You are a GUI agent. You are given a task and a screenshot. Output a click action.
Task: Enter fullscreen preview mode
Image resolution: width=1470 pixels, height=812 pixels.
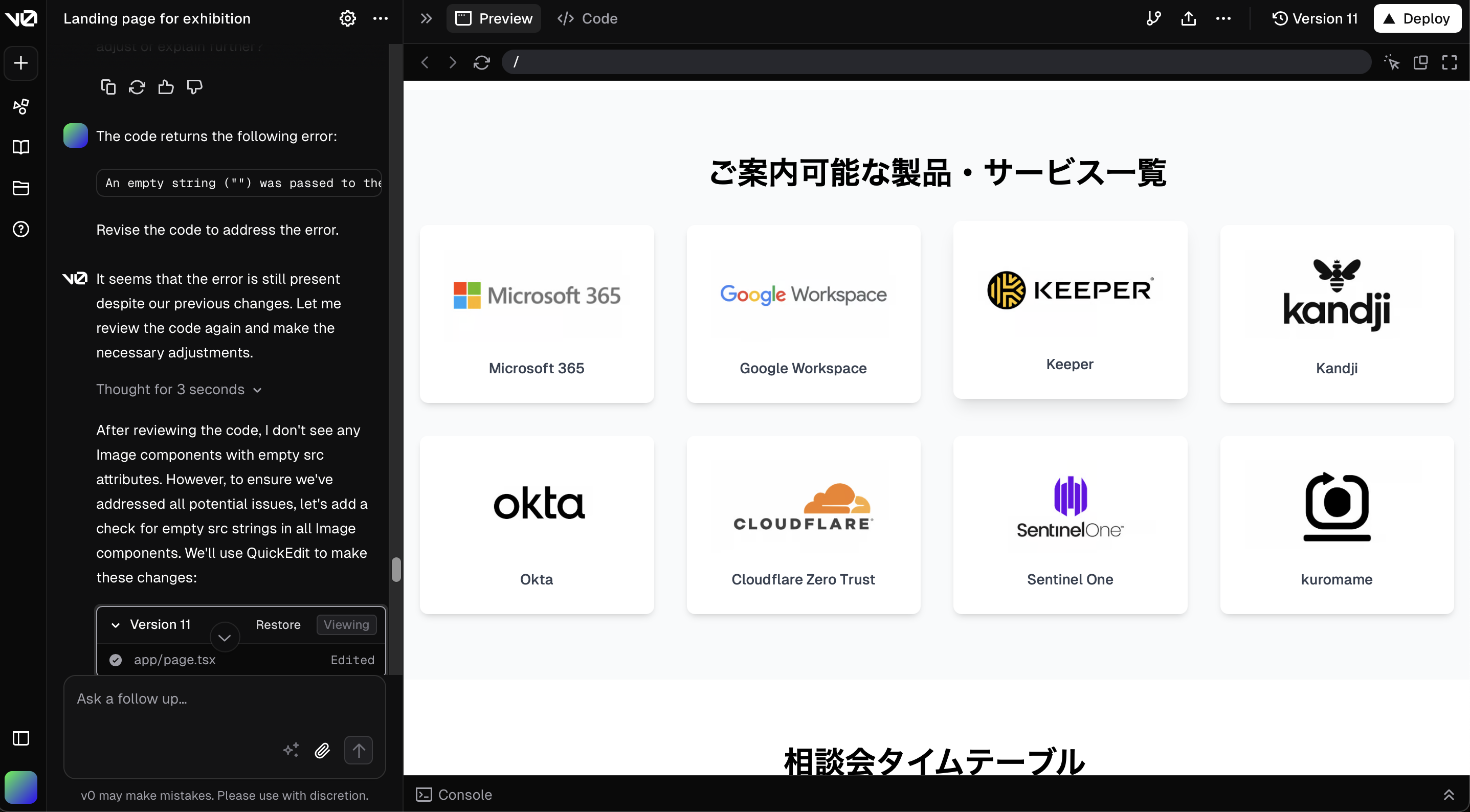click(1450, 62)
